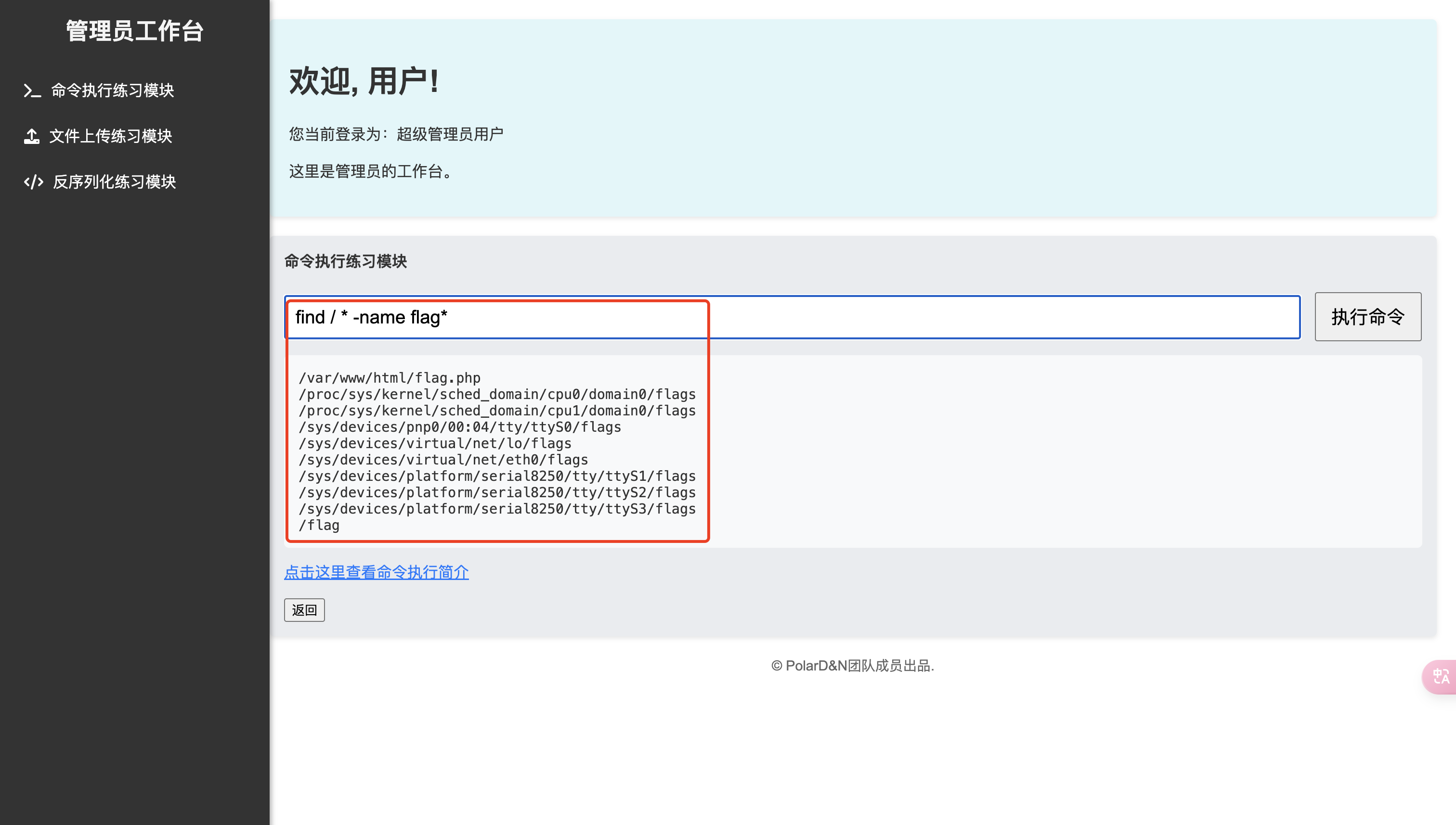Open 命令执行练习模块 sidebar menu item
The image size is (1456, 825).
pos(112,90)
